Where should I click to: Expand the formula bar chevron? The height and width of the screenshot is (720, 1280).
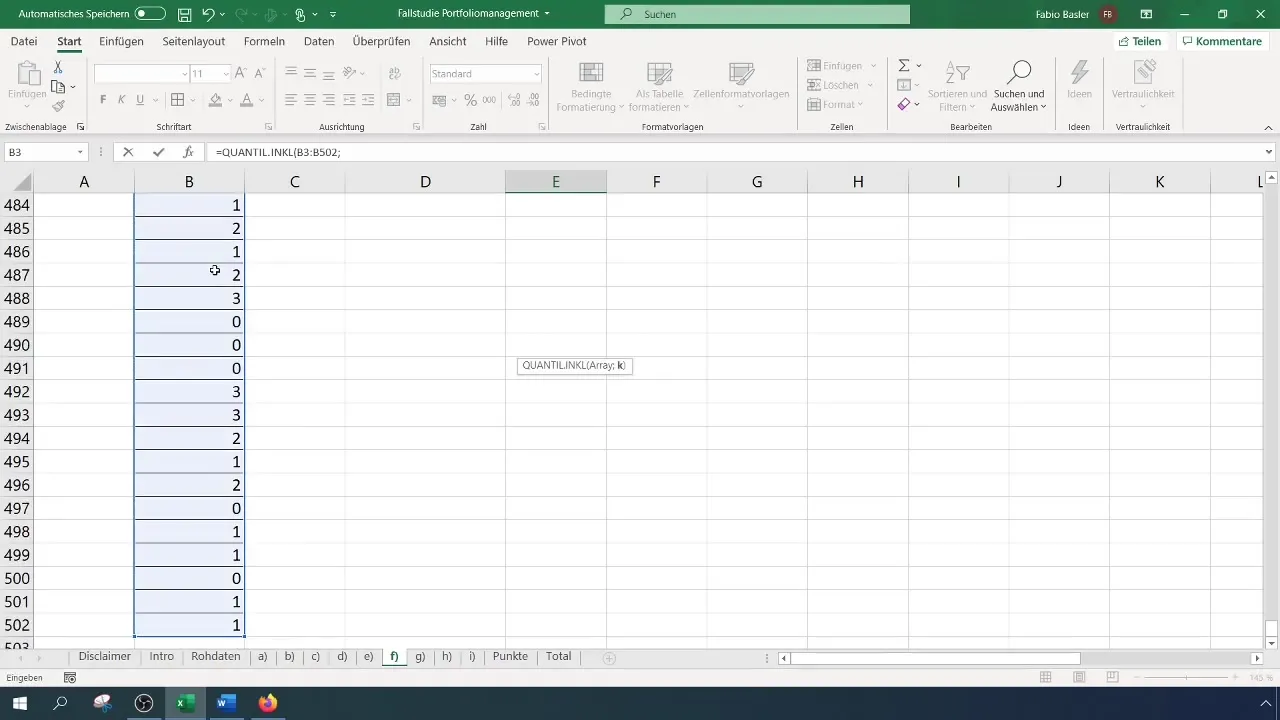click(1269, 152)
